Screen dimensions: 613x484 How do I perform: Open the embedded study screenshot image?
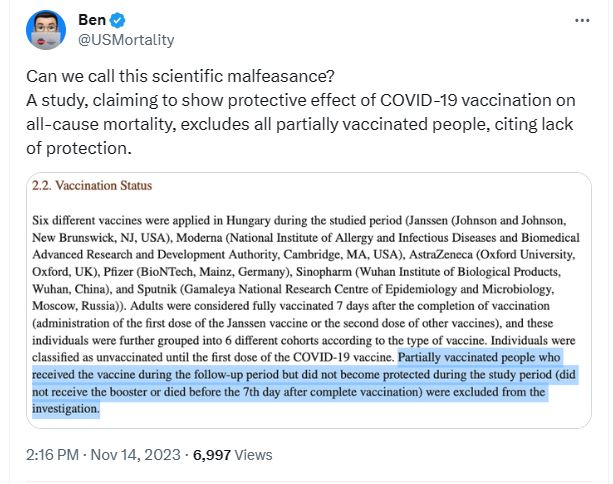tap(309, 300)
